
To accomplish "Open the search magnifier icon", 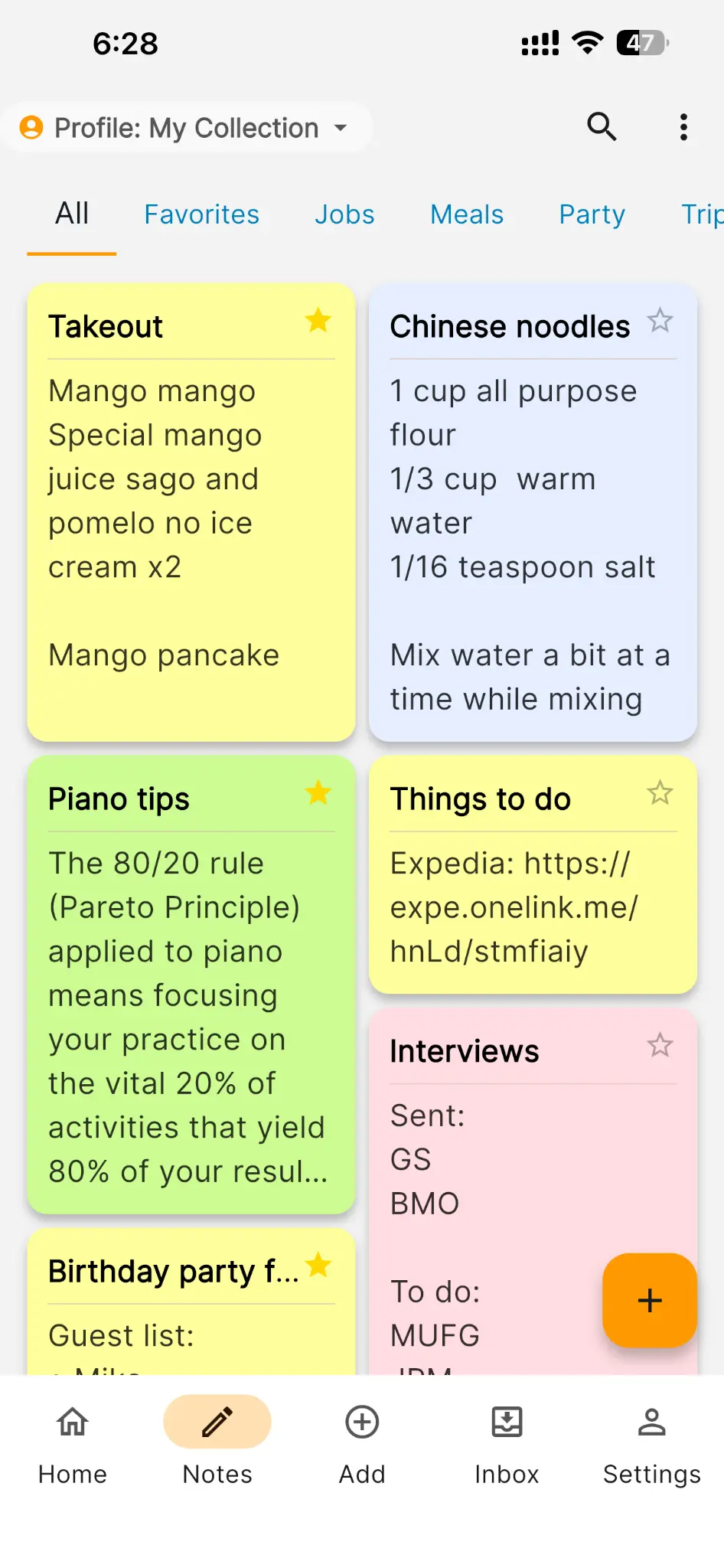I will [602, 127].
